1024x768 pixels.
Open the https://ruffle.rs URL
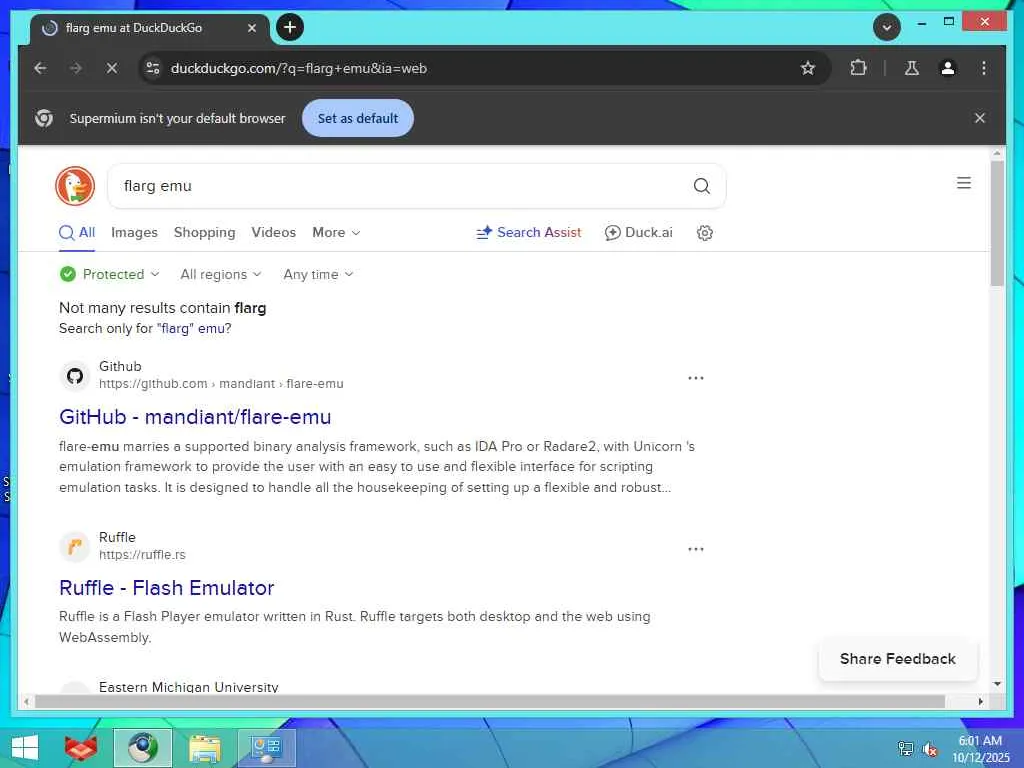click(x=142, y=554)
